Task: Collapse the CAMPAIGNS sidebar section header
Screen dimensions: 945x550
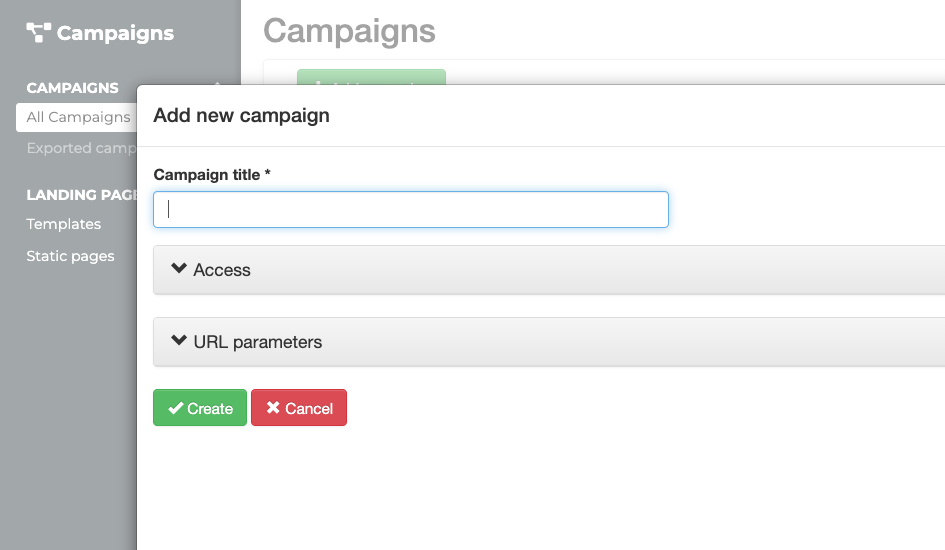Action: 72,88
